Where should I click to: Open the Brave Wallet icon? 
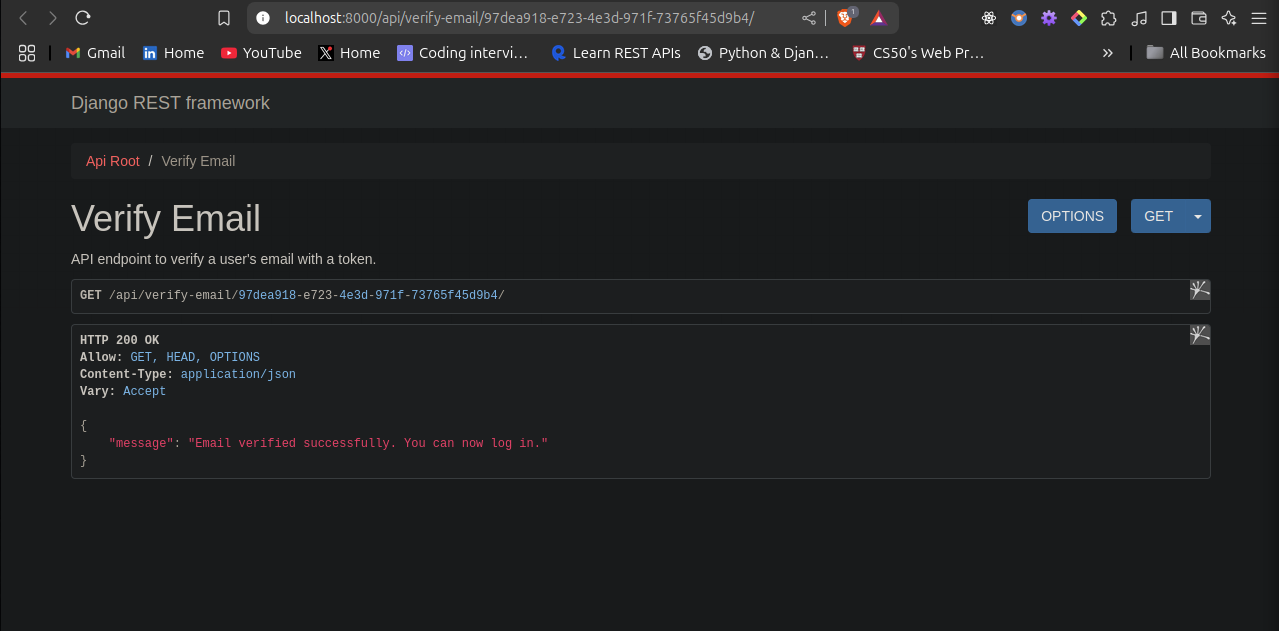(1199, 18)
